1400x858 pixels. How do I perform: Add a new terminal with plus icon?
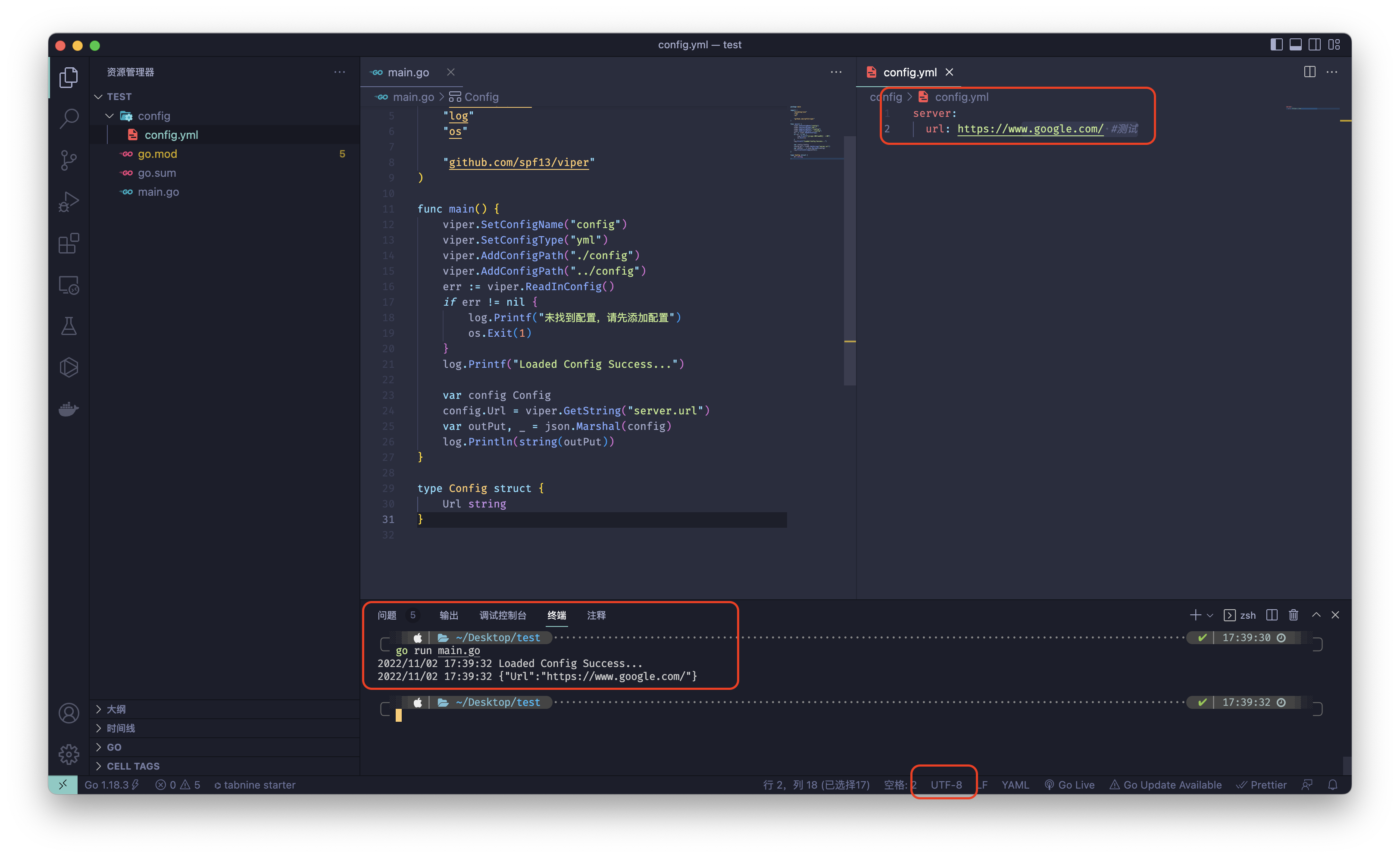[1195, 615]
